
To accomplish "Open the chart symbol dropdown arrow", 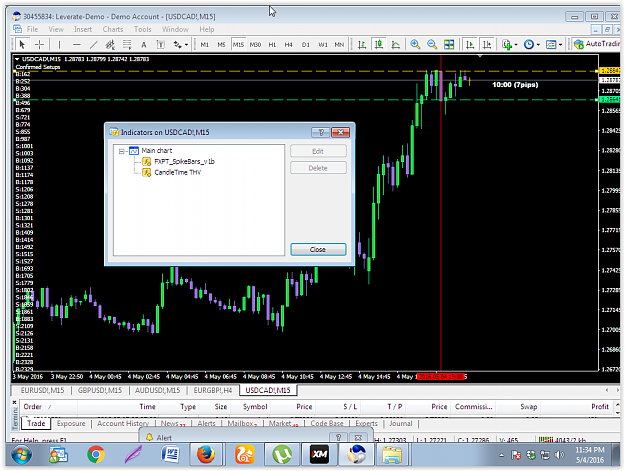I will pos(17,59).
